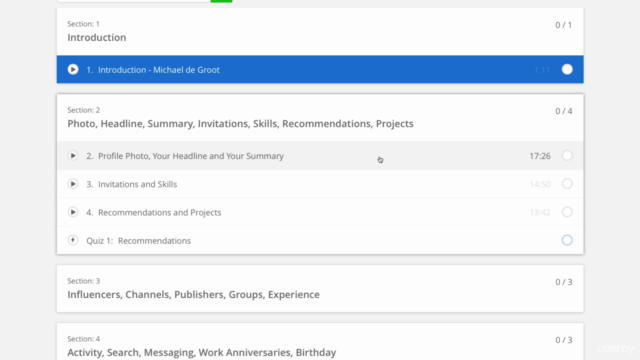The width and height of the screenshot is (640, 360).
Task: Open Quiz 1: Recommendations
Action: click(x=320, y=240)
